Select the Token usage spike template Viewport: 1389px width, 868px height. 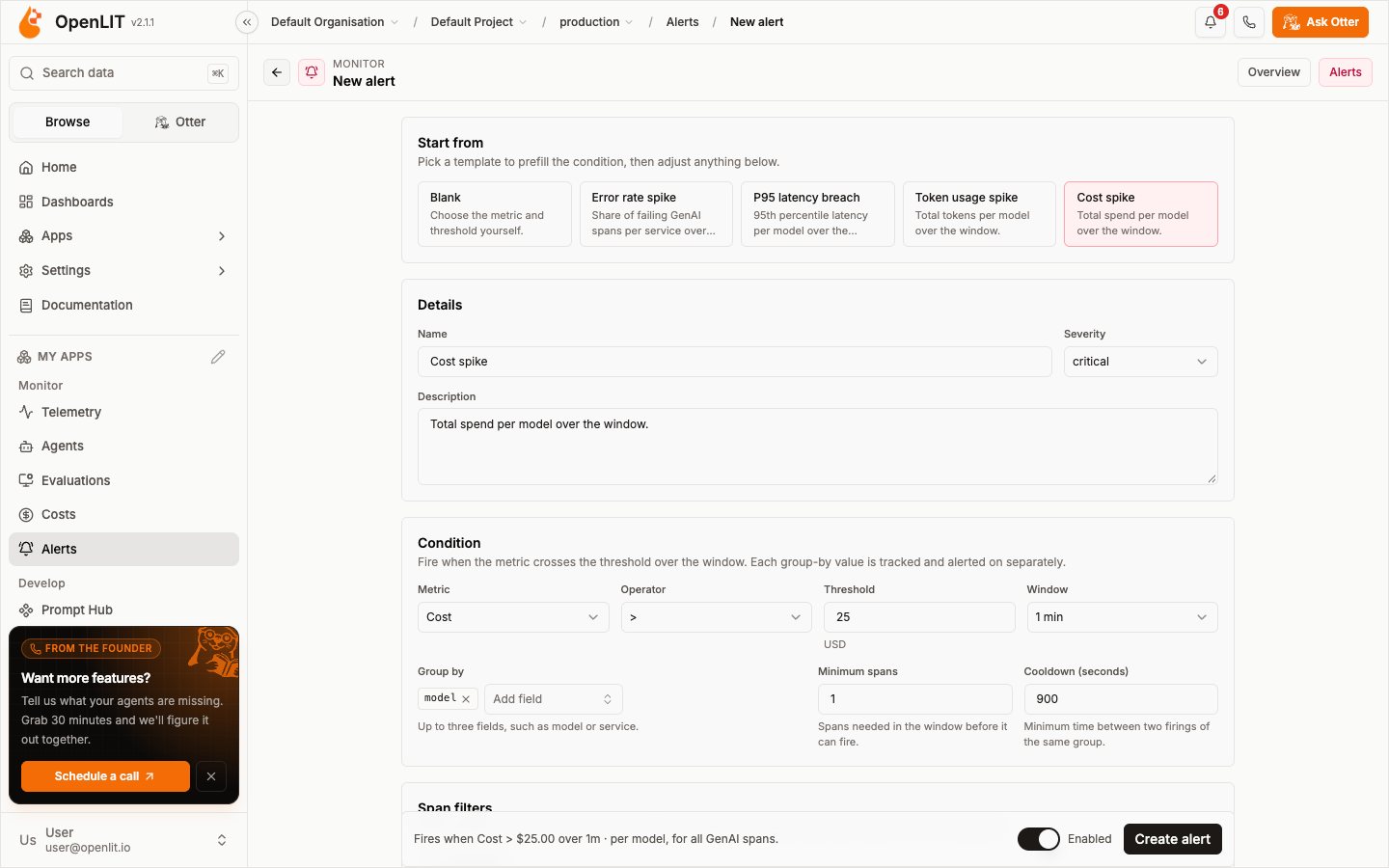(x=979, y=214)
